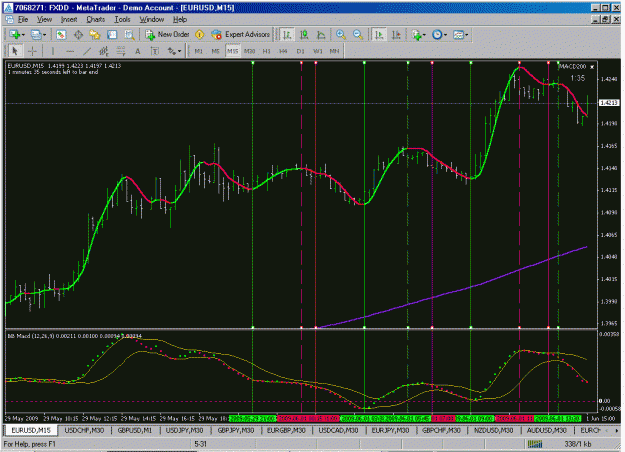The height and width of the screenshot is (452, 625).
Task: Switch to the AUDUSD,M30 chart tab
Action: 546,430
